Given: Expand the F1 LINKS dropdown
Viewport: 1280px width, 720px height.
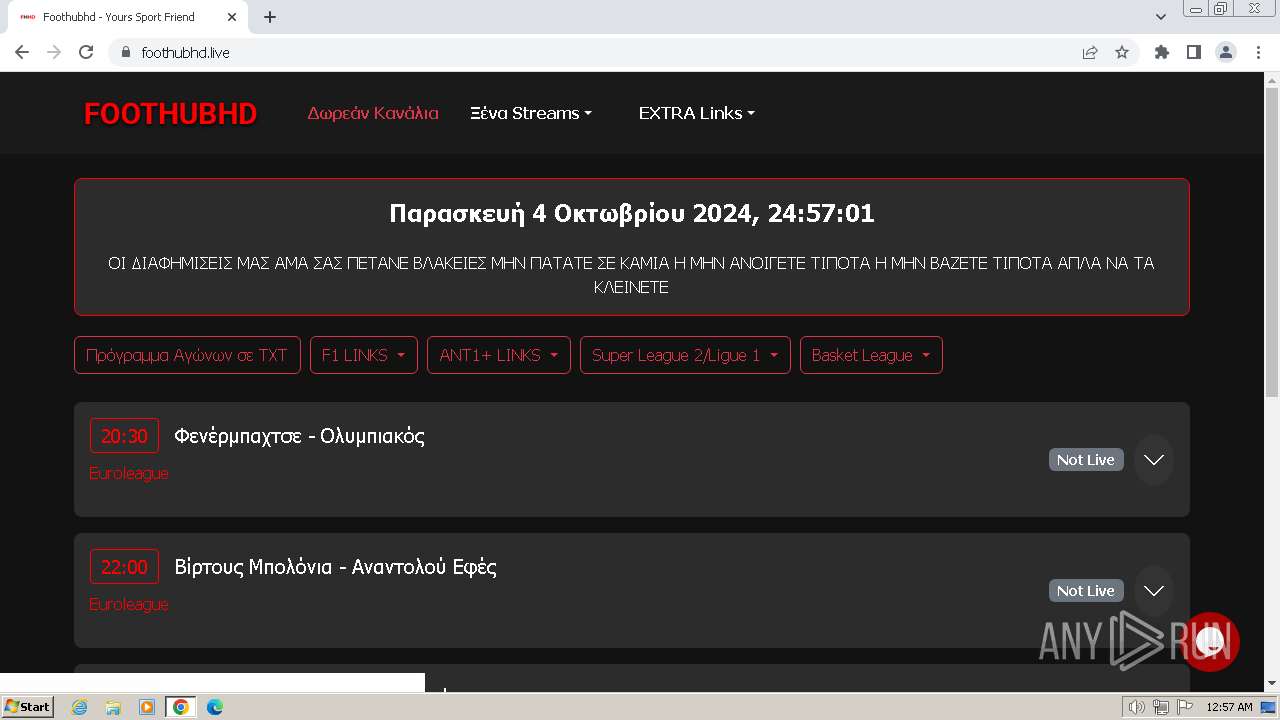Looking at the screenshot, I should 364,355.
